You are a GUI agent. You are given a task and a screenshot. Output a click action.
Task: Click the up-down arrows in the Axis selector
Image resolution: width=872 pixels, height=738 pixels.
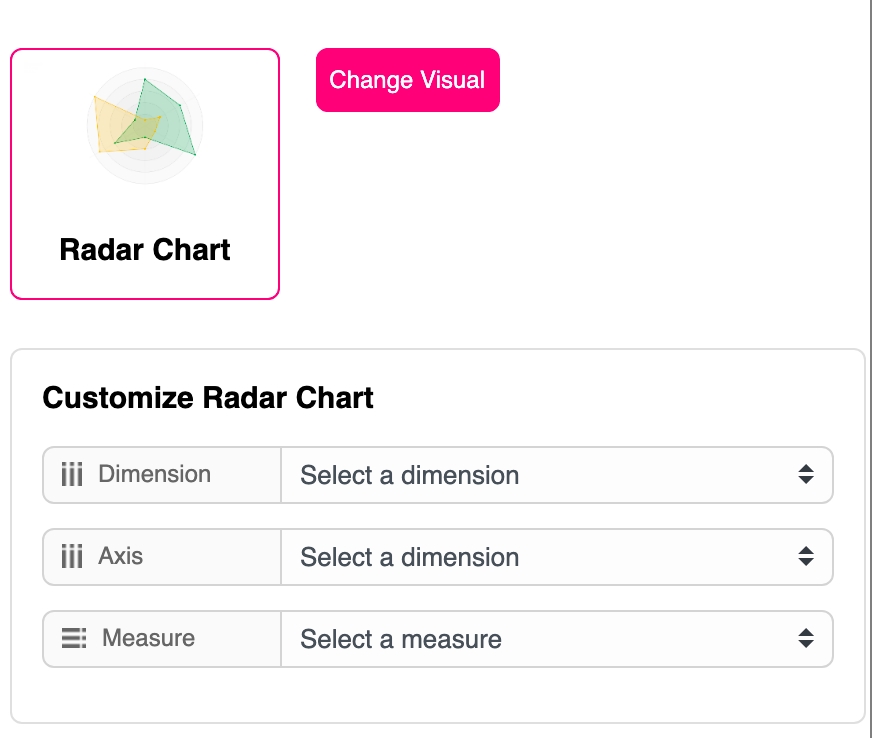(x=806, y=557)
